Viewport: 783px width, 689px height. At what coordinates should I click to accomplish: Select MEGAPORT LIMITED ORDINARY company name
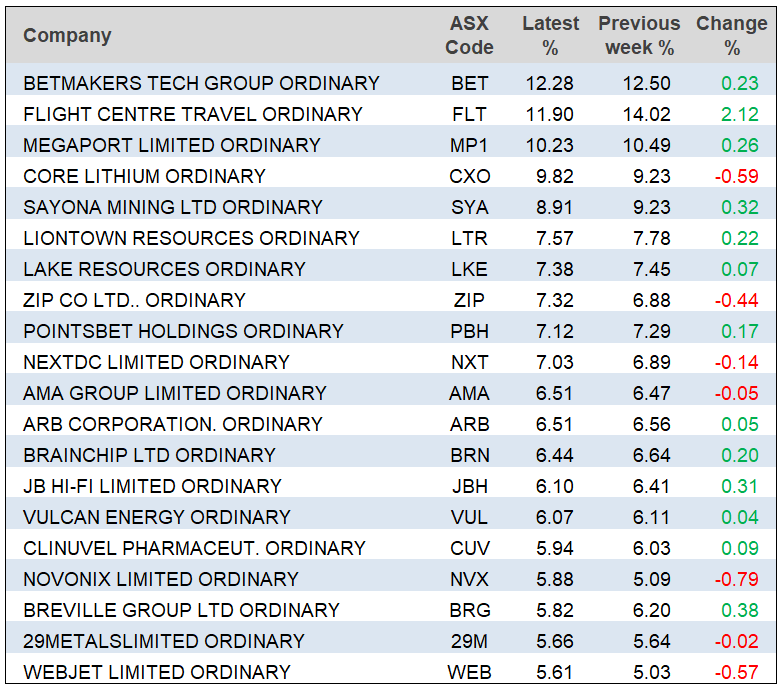click(x=171, y=145)
